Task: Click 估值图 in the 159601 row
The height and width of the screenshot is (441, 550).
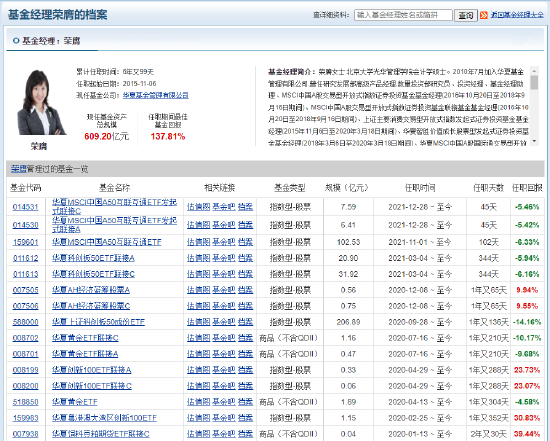Action: [x=199, y=242]
